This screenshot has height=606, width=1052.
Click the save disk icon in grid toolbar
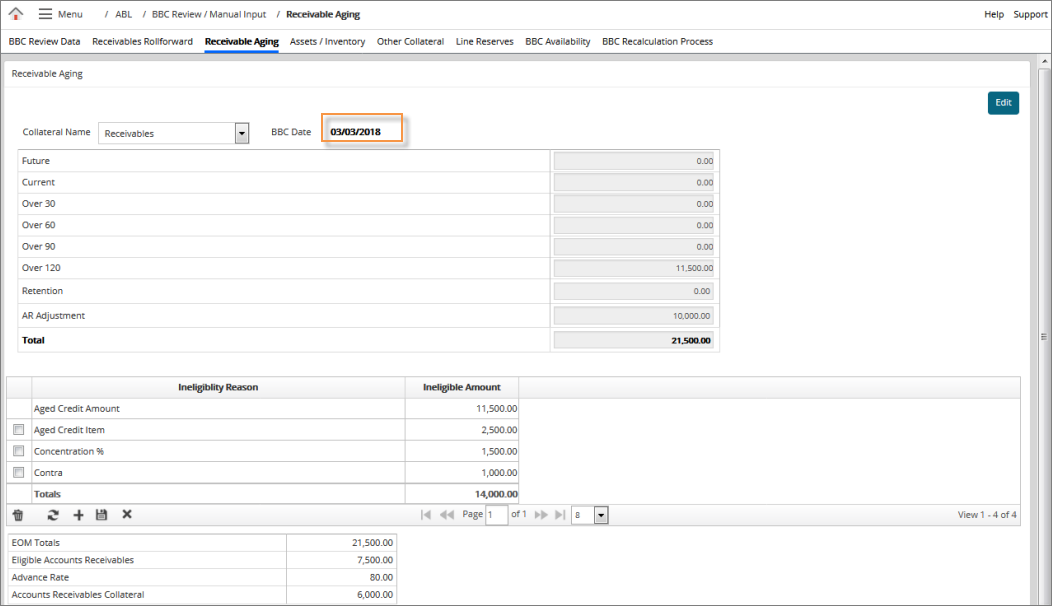101,515
